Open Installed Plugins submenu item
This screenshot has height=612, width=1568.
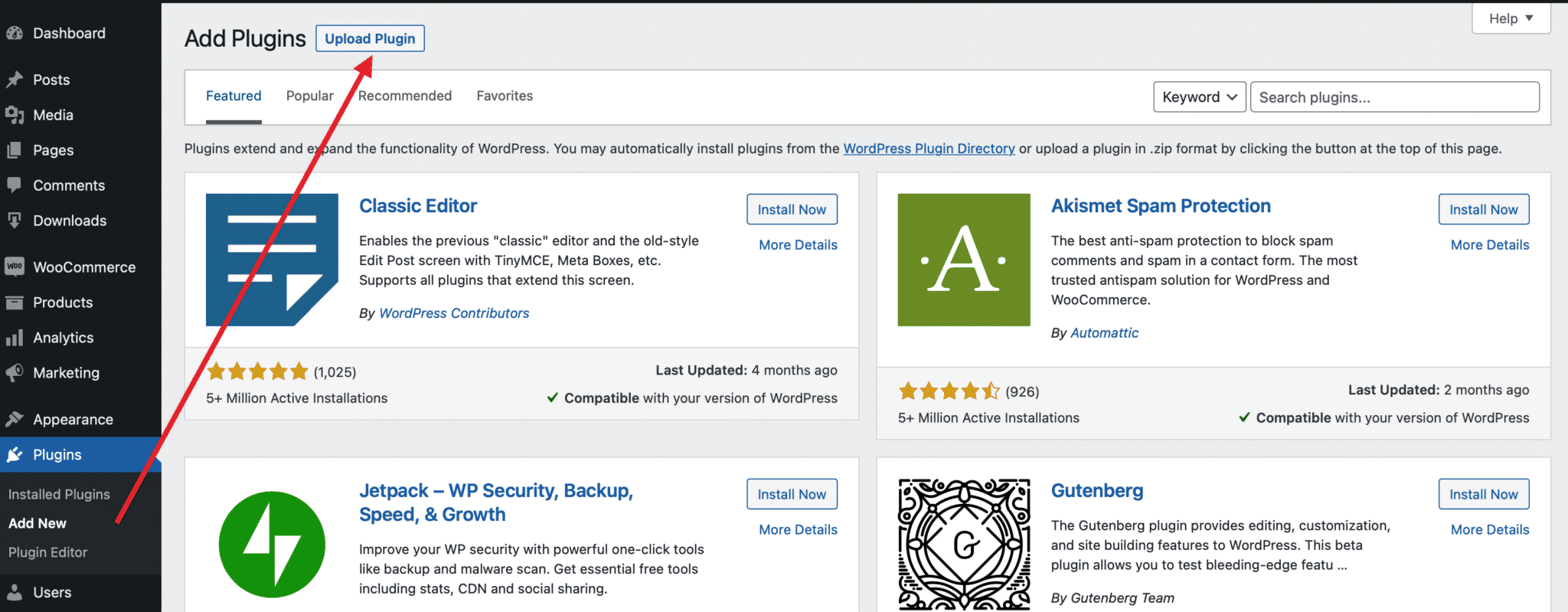pyautogui.click(x=59, y=495)
